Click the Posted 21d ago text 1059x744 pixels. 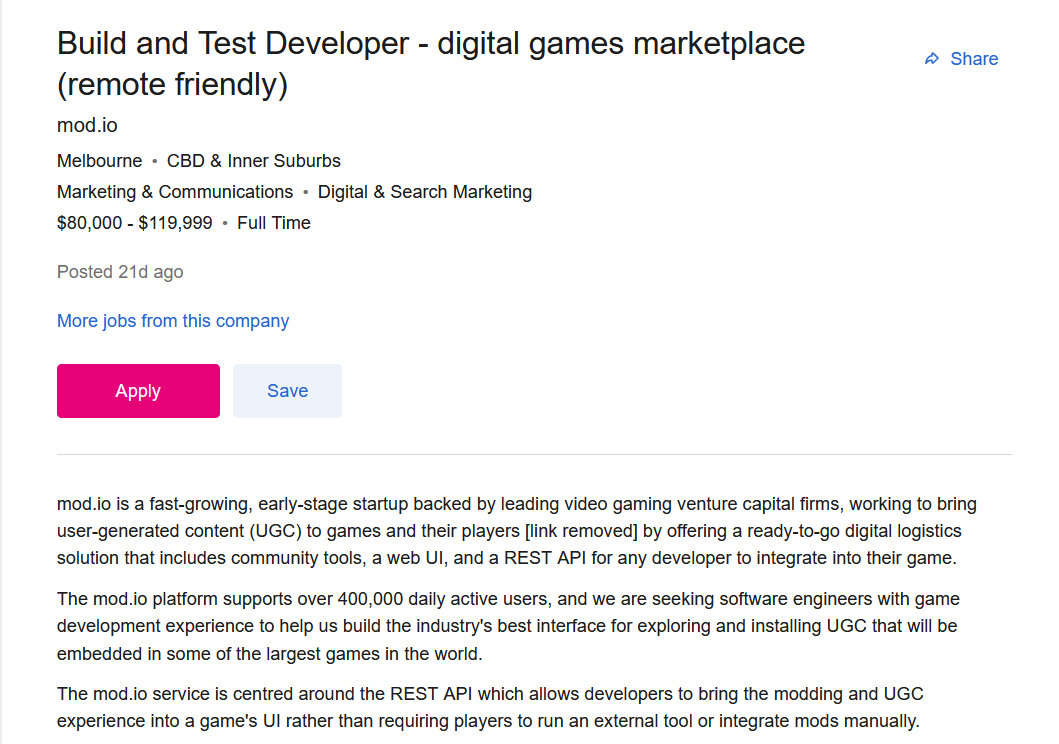(x=119, y=271)
